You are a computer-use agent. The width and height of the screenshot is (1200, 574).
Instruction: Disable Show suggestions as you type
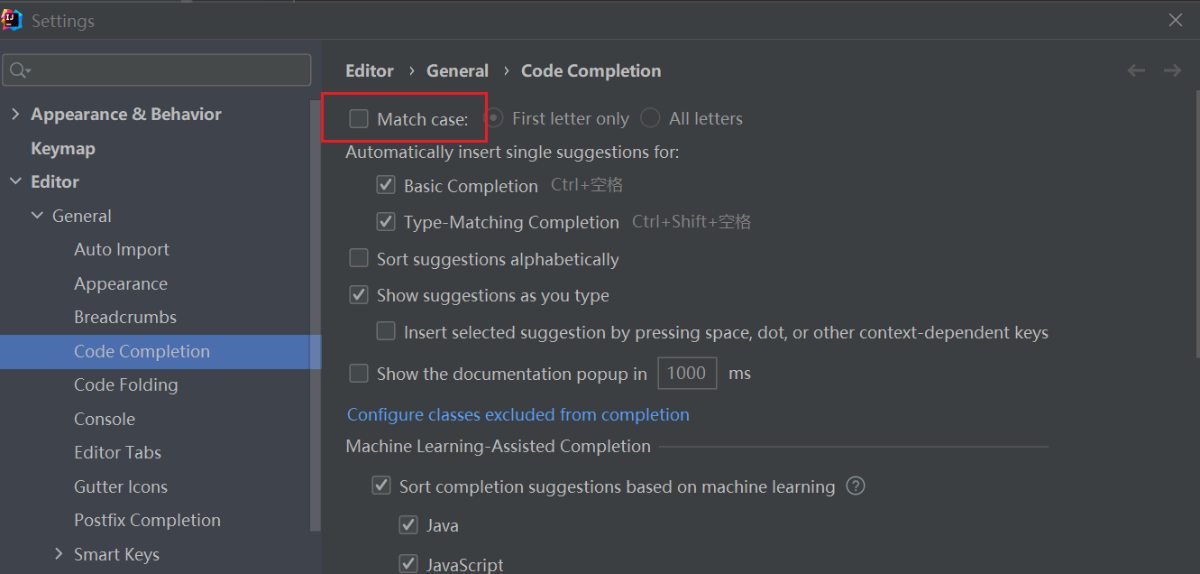pos(359,296)
